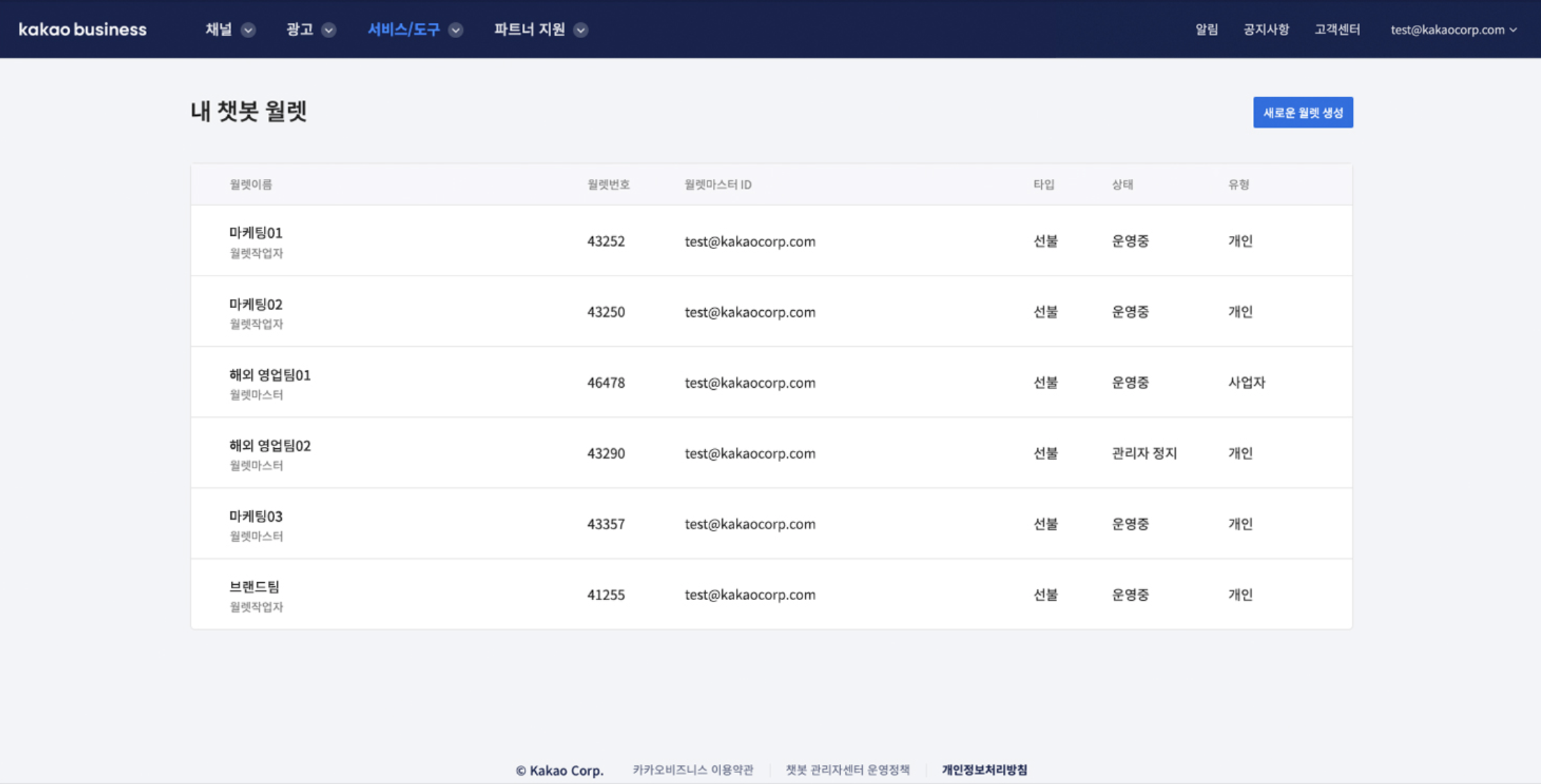Expand the 파트너 지원 chevron icon
The height and width of the screenshot is (784, 1541).
point(581,30)
